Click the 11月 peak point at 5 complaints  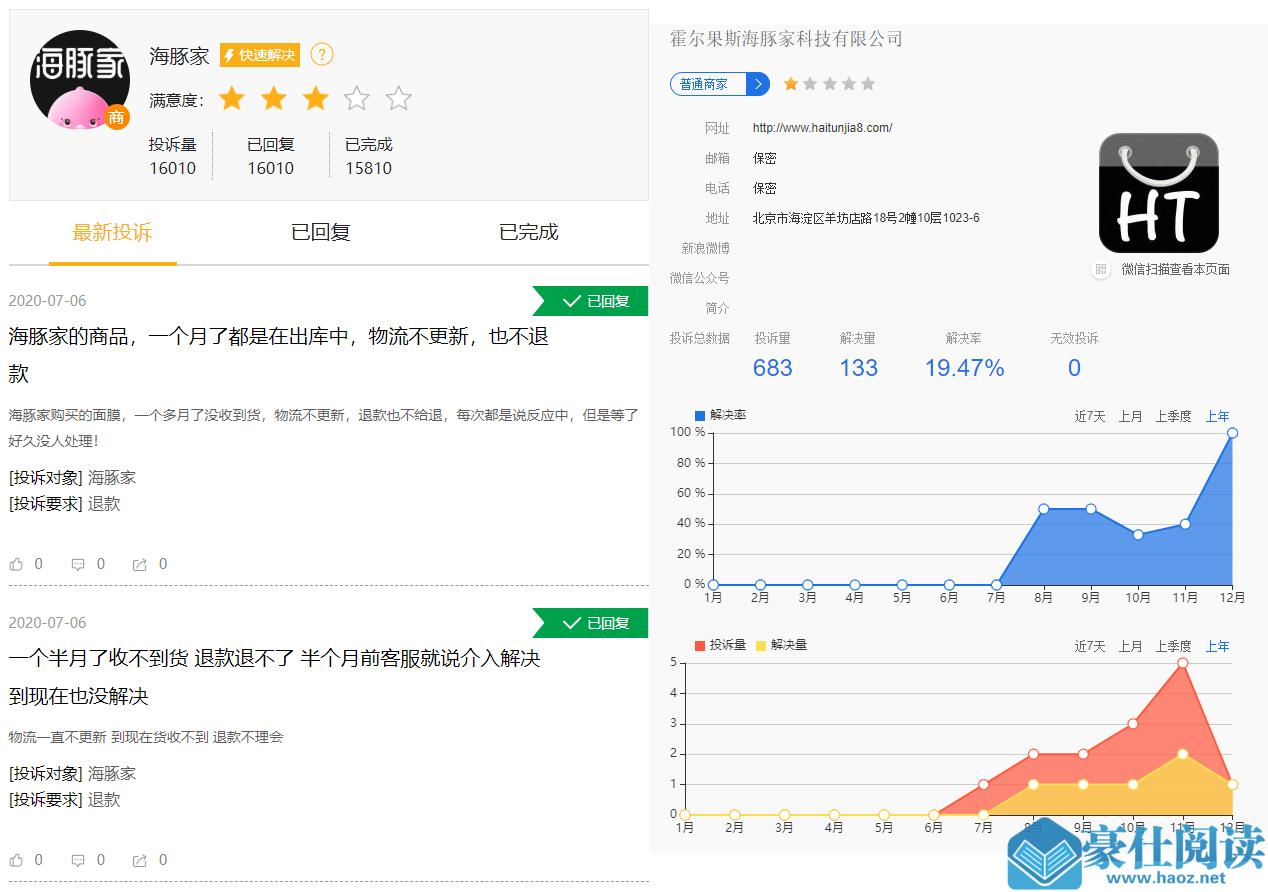[1182, 663]
